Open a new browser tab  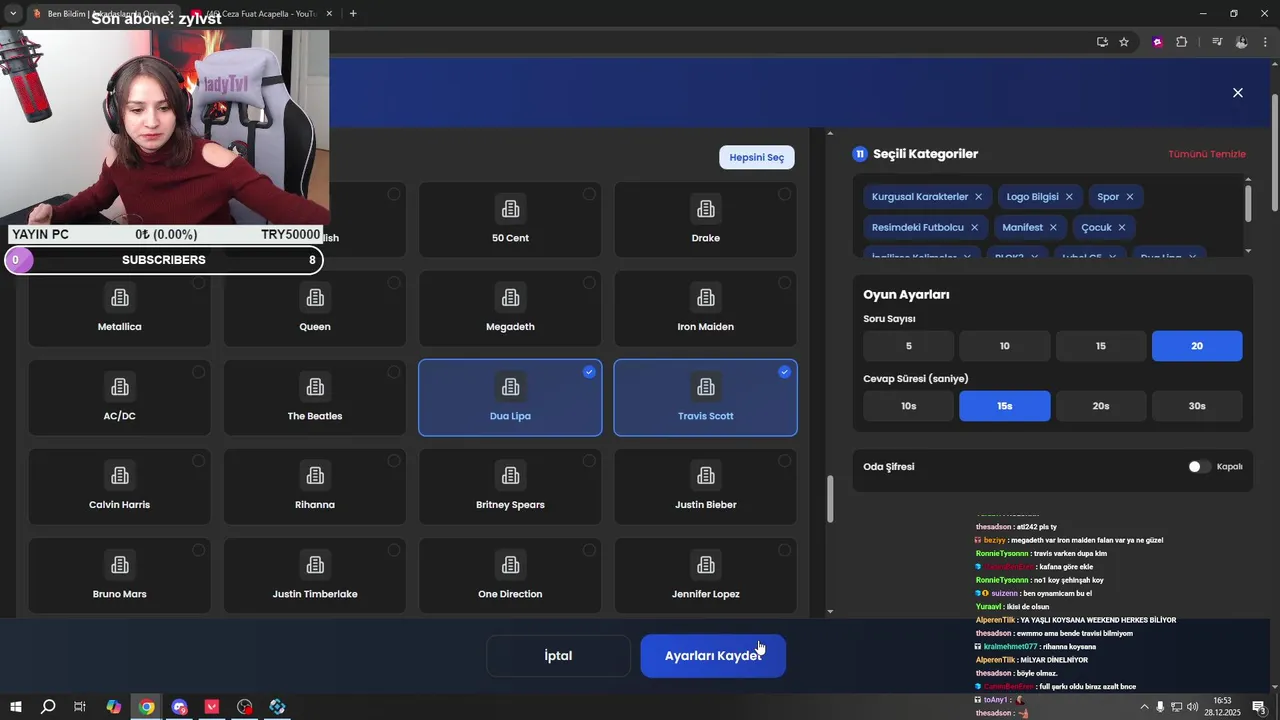click(x=353, y=14)
